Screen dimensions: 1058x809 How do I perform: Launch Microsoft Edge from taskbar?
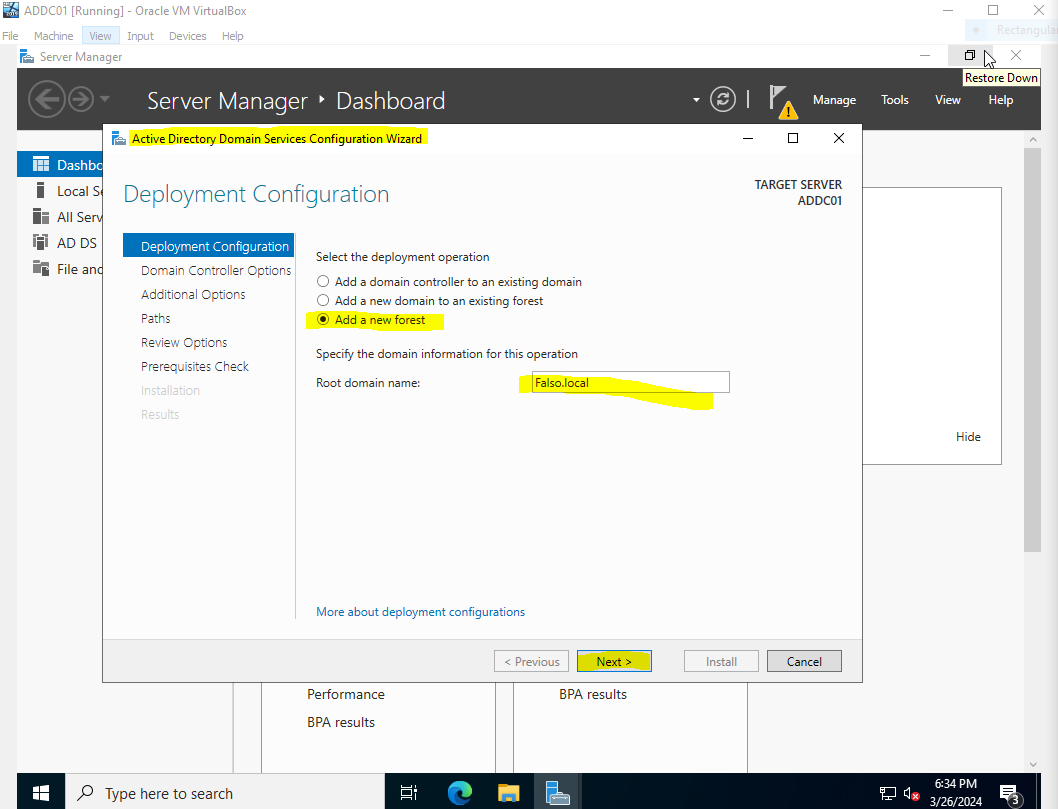(x=460, y=793)
